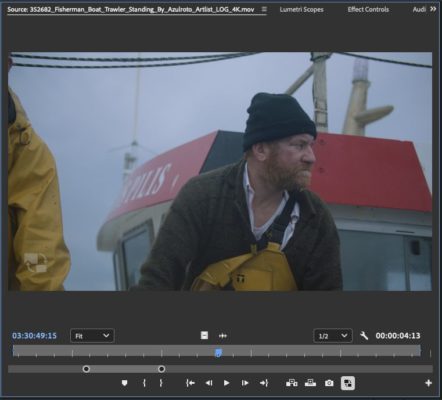Add a marker with the Marker button
The image size is (442, 400).
tap(125, 383)
